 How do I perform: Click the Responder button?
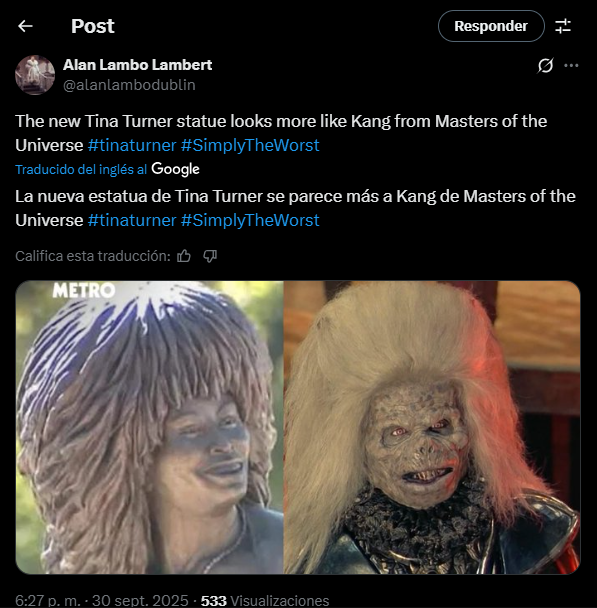click(x=491, y=26)
